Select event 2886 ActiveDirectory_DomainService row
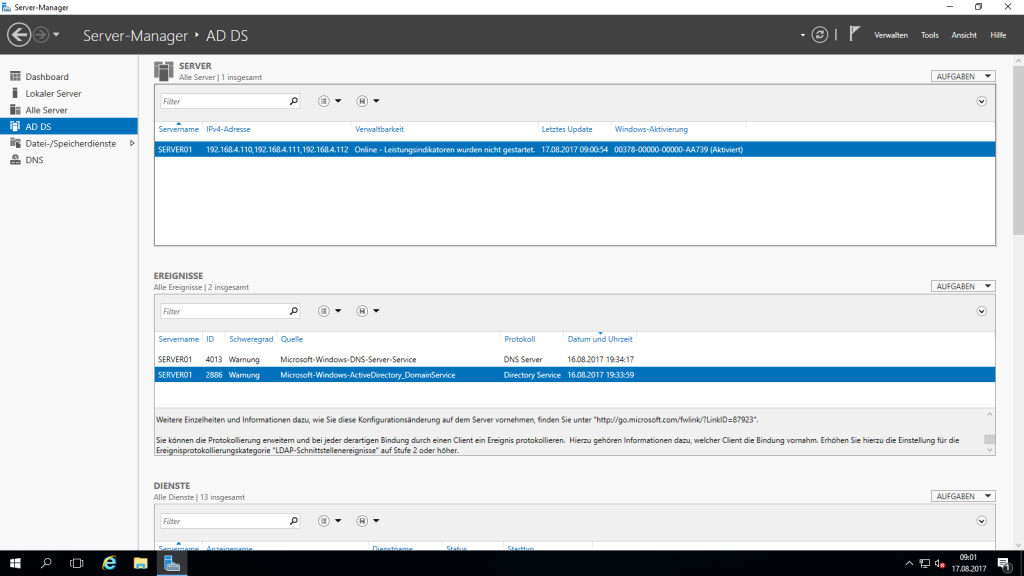Image resolution: width=1024 pixels, height=576 pixels. pos(575,375)
